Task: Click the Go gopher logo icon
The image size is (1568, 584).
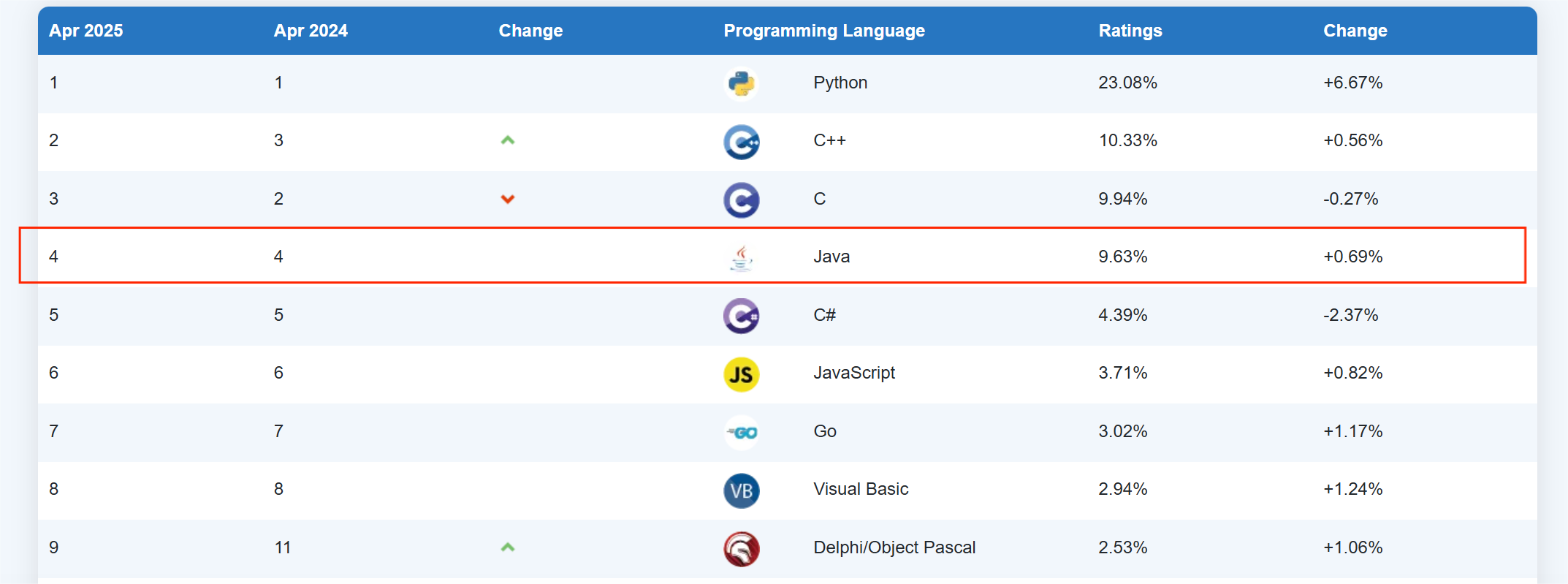Action: pyautogui.click(x=741, y=433)
